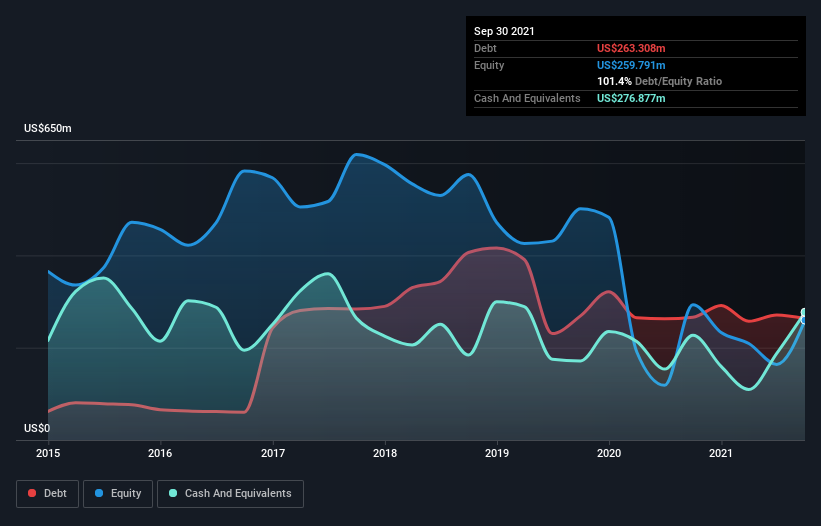
Task: Click the US$650m y-axis label
Action: [x=48, y=128]
